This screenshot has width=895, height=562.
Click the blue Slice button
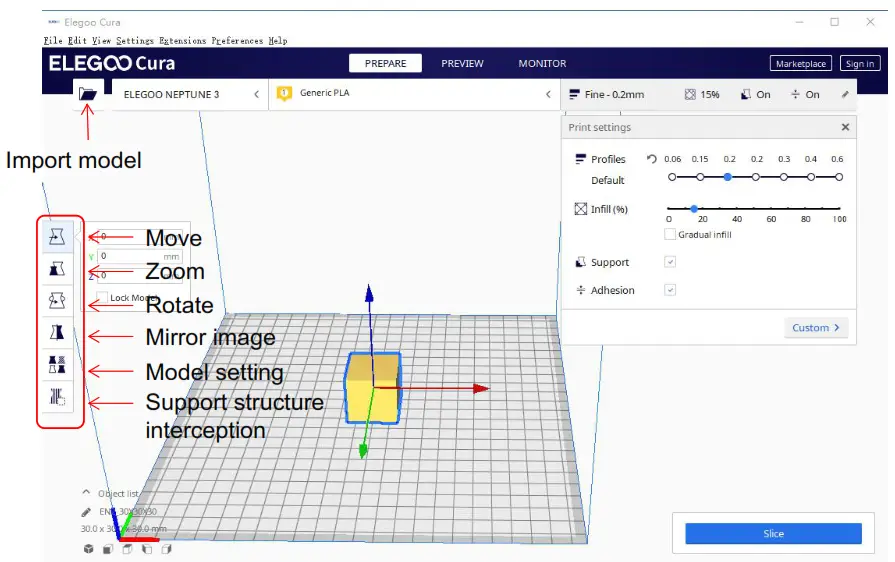773,533
